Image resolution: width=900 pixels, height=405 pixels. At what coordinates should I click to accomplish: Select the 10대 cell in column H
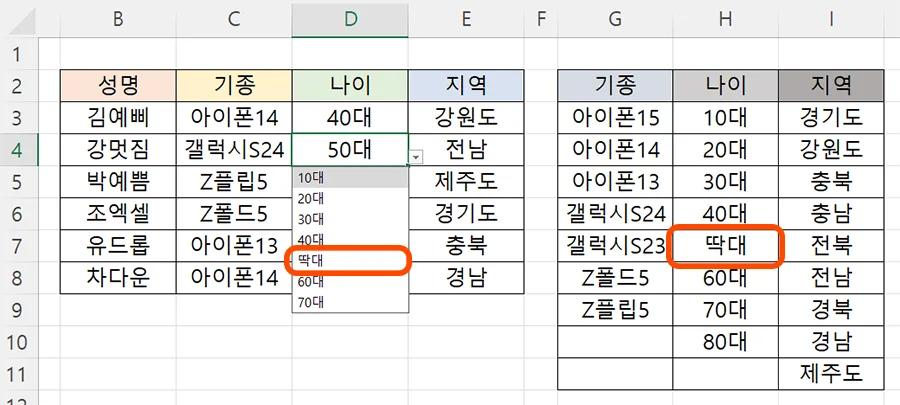pos(726,118)
